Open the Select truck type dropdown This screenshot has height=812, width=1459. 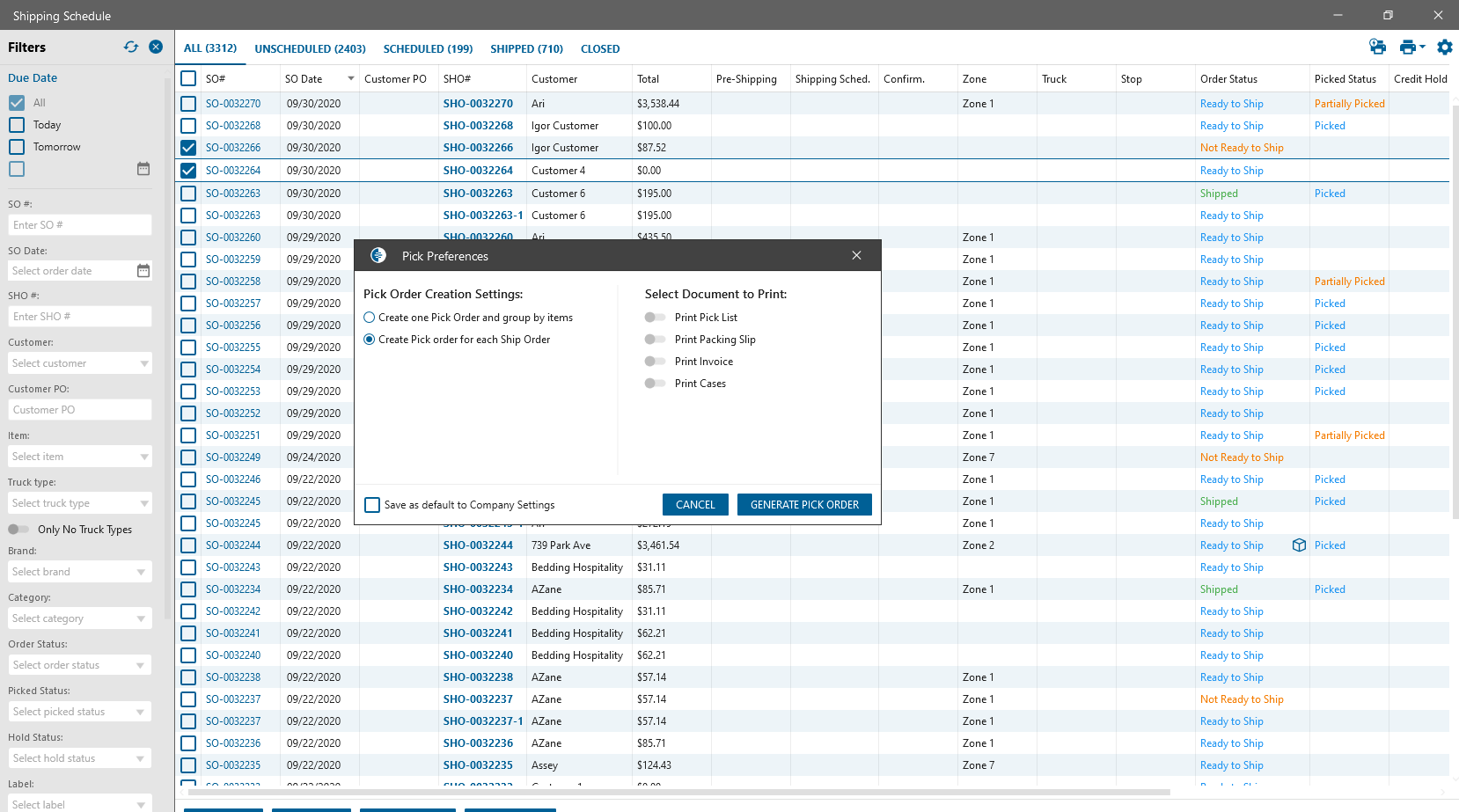point(80,503)
